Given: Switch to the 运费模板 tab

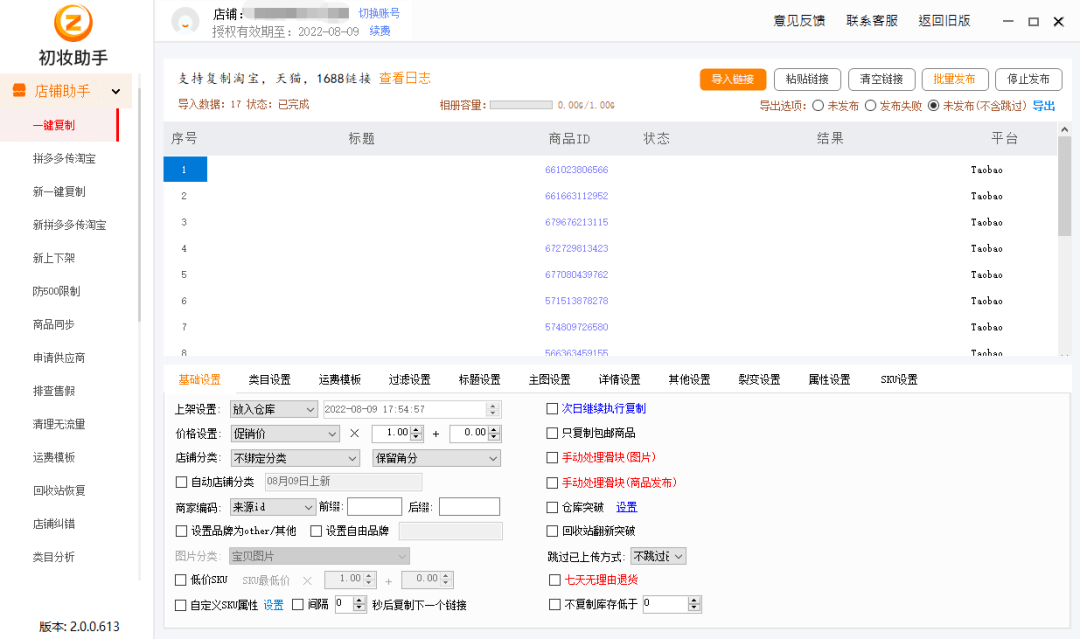Looking at the screenshot, I should tap(340, 379).
